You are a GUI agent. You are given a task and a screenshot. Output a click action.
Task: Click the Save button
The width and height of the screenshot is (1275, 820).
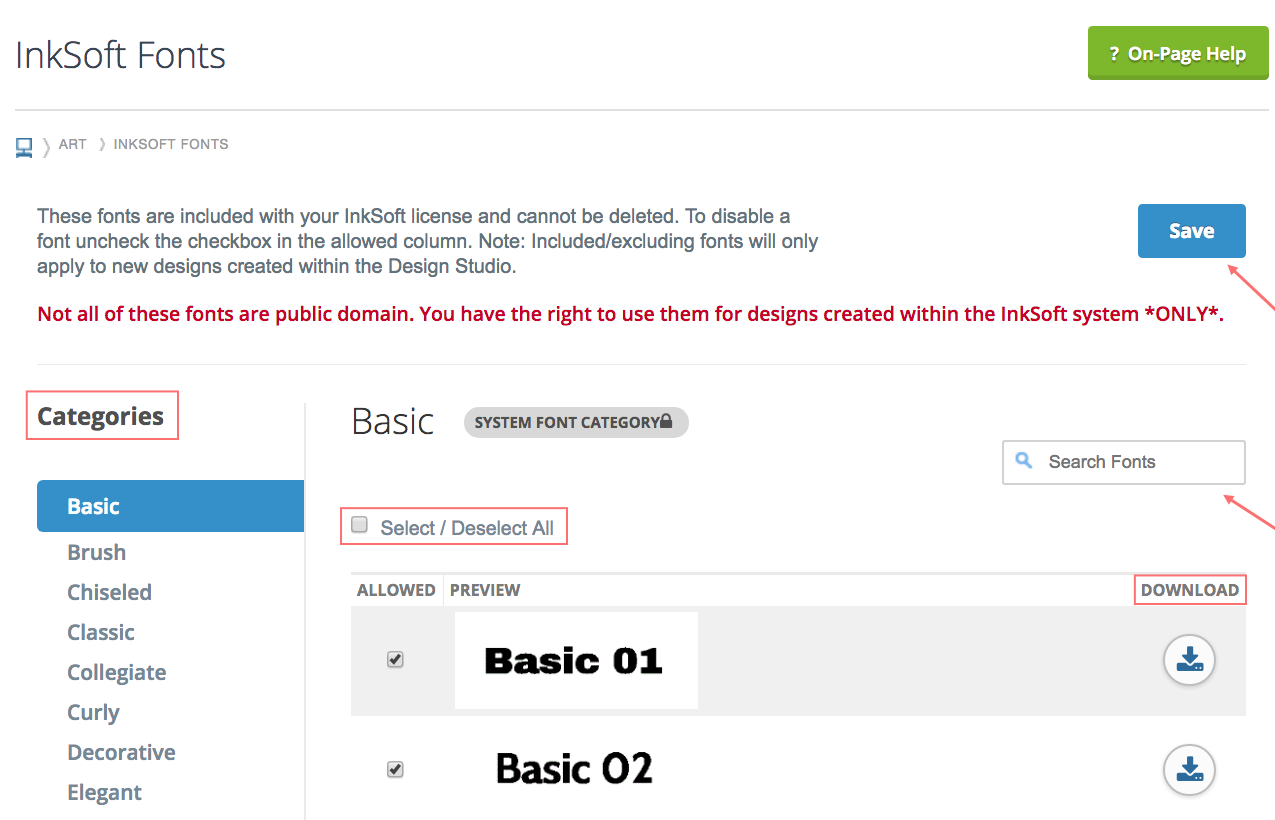pyautogui.click(x=1191, y=230)
